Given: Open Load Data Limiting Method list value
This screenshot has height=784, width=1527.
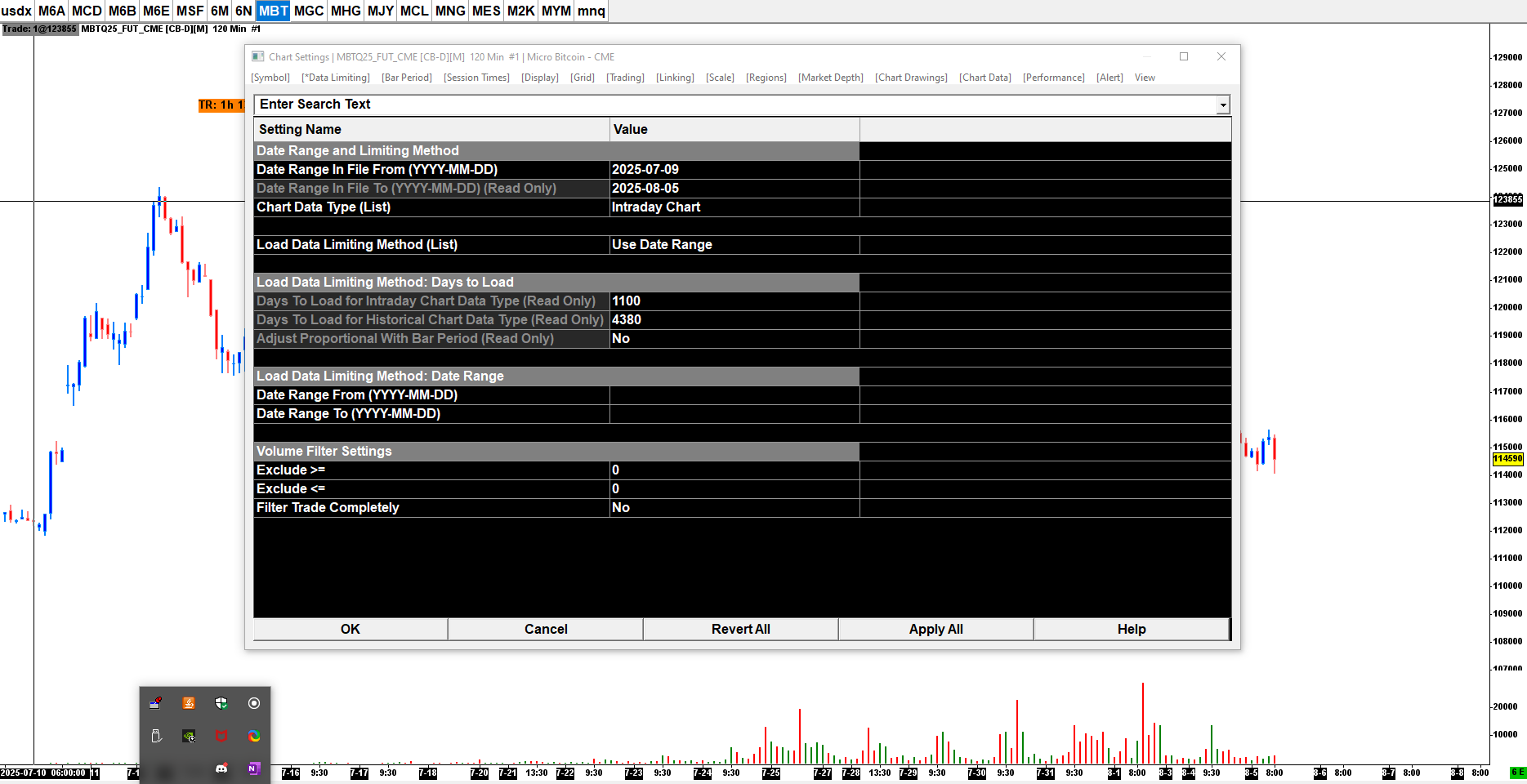Looking at the screenshot, I should [734, 245].
